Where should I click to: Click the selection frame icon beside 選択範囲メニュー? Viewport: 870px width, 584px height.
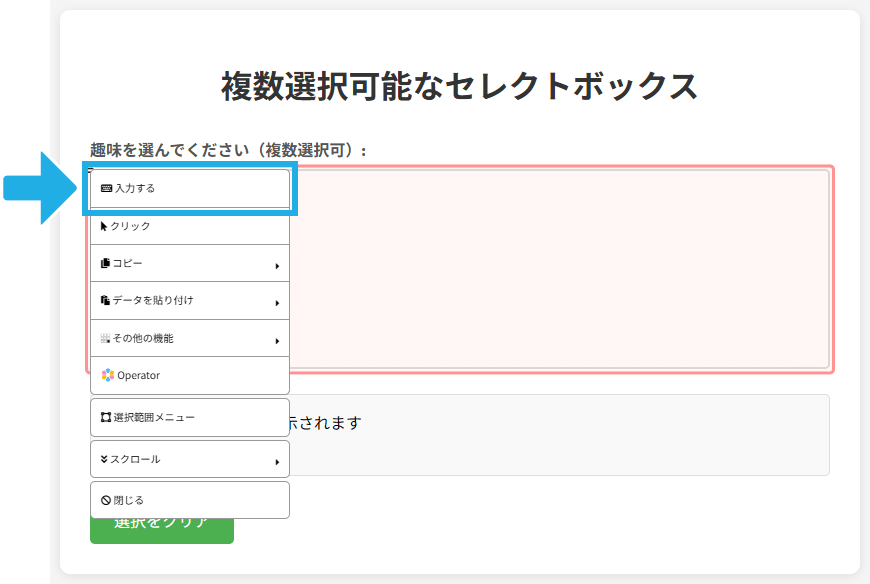(106, 417)
